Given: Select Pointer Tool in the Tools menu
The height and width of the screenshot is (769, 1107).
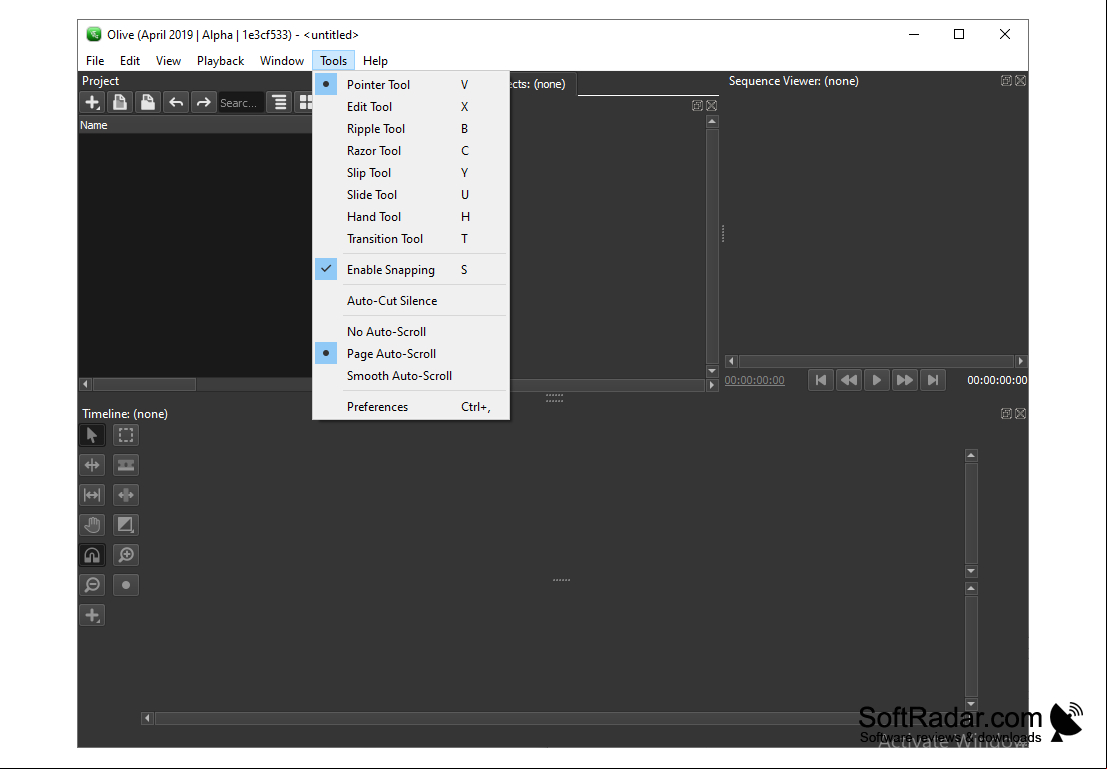Looking at the screenshot, I should 410,85.
